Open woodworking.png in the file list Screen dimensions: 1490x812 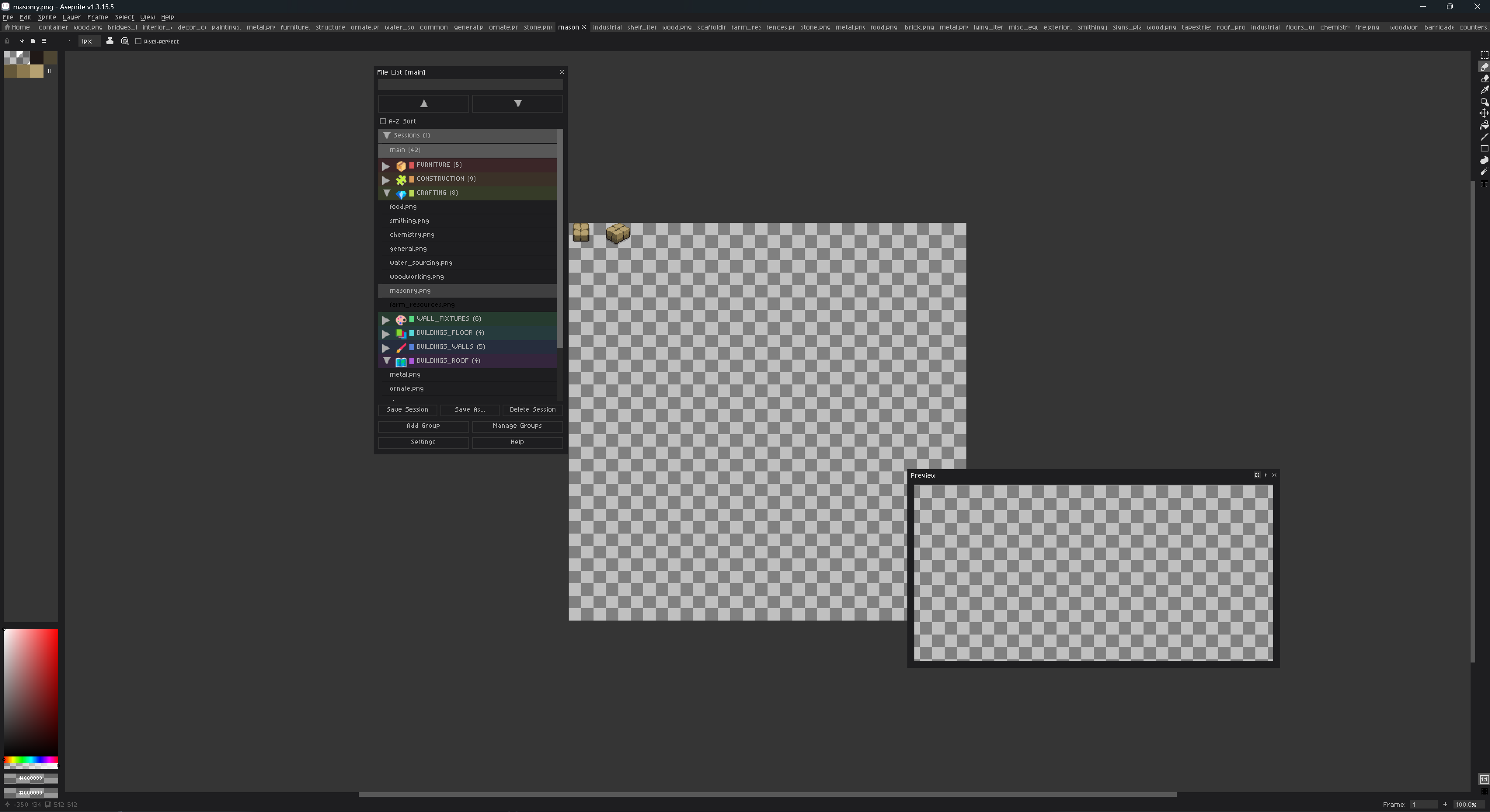coord(416,276)
